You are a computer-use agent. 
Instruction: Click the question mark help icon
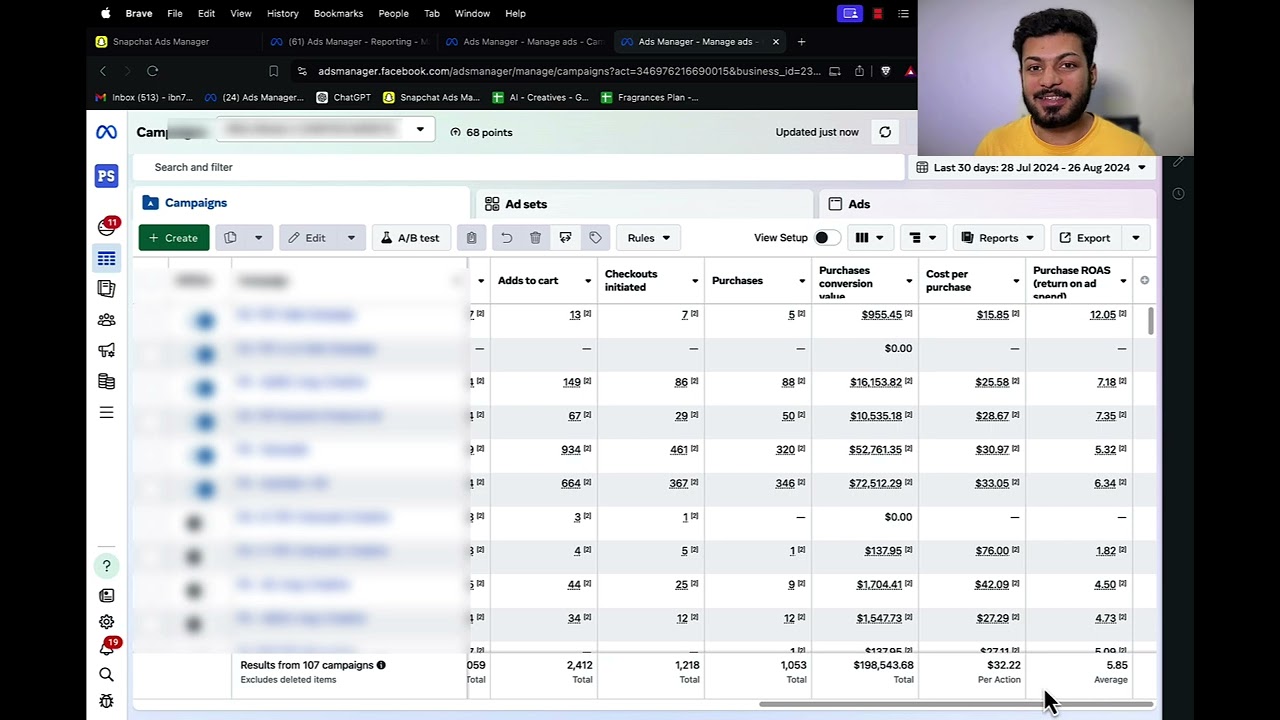(x=106, y=566)
